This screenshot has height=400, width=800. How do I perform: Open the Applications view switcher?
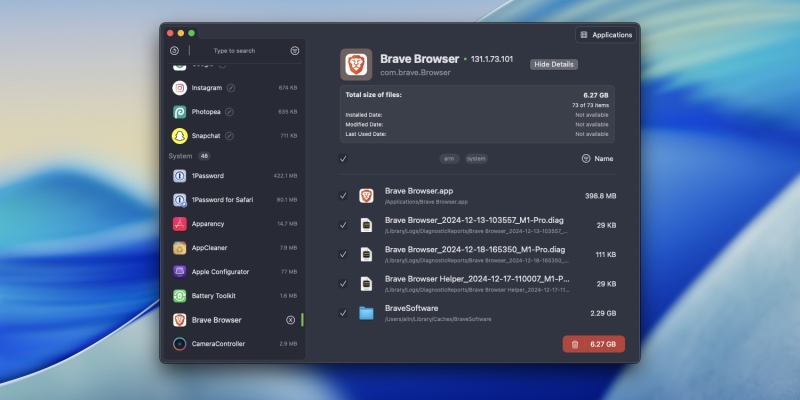point(606,35)
